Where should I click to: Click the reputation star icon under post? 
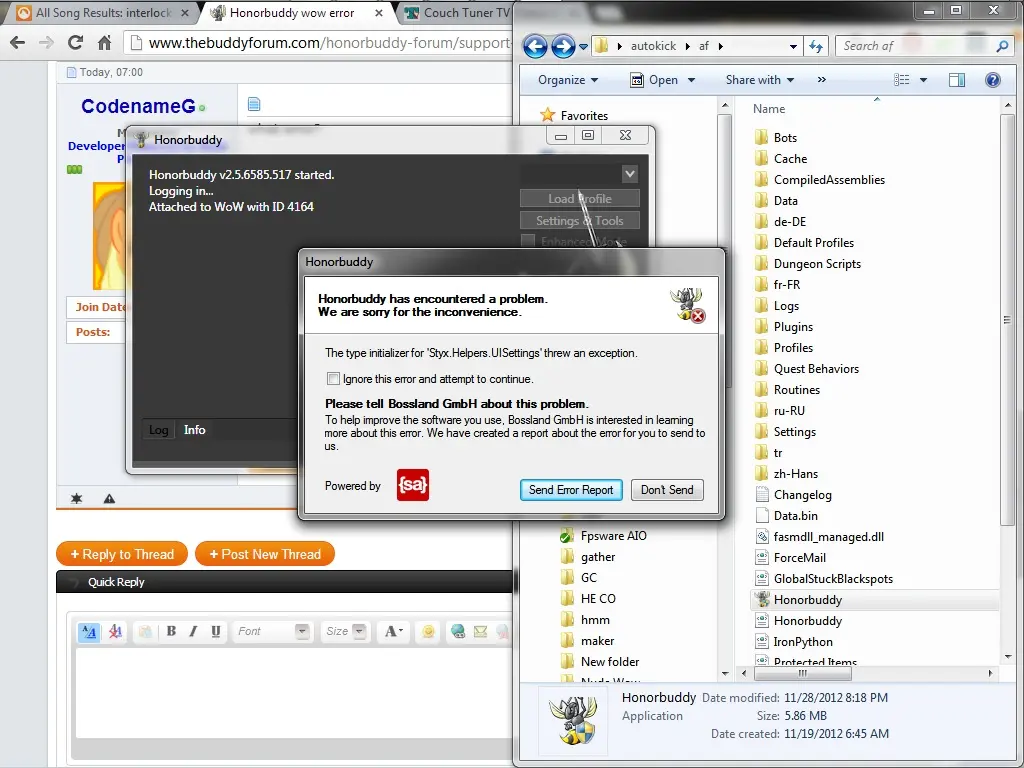(76, 498)
